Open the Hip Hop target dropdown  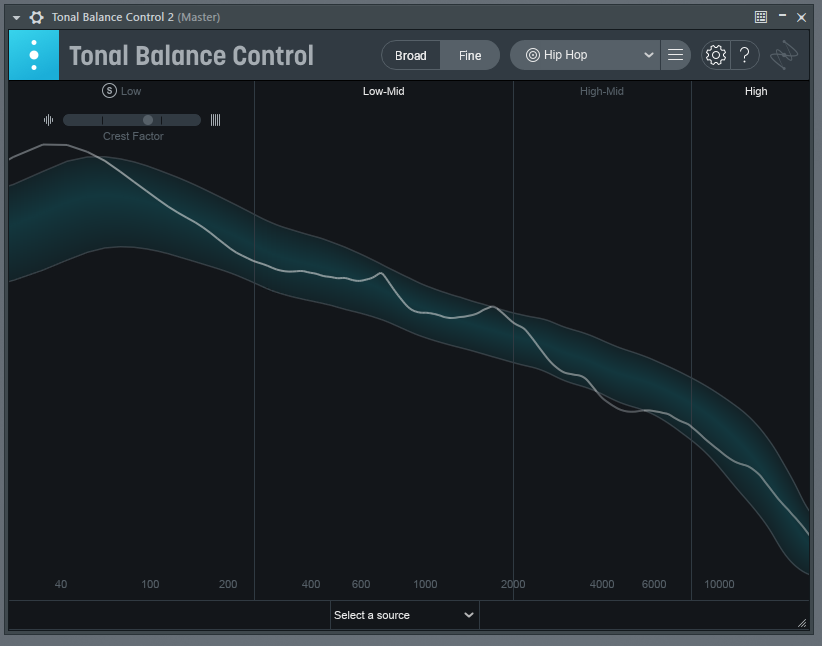pos(585,55)
